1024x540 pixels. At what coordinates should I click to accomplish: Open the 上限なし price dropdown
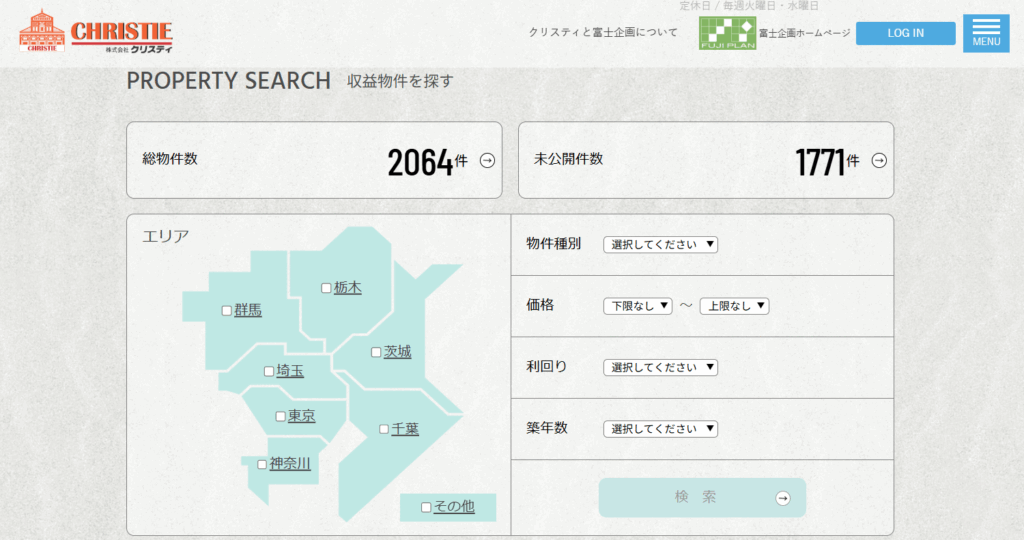[734, 306]
